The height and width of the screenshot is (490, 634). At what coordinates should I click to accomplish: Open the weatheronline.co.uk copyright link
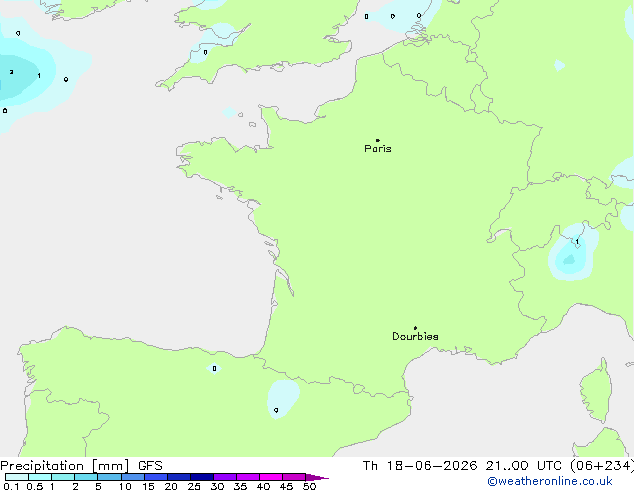click(x=550, y=481)
